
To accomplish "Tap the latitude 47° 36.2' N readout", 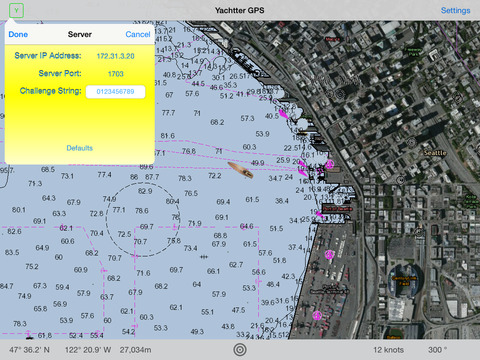I will 29,350.
